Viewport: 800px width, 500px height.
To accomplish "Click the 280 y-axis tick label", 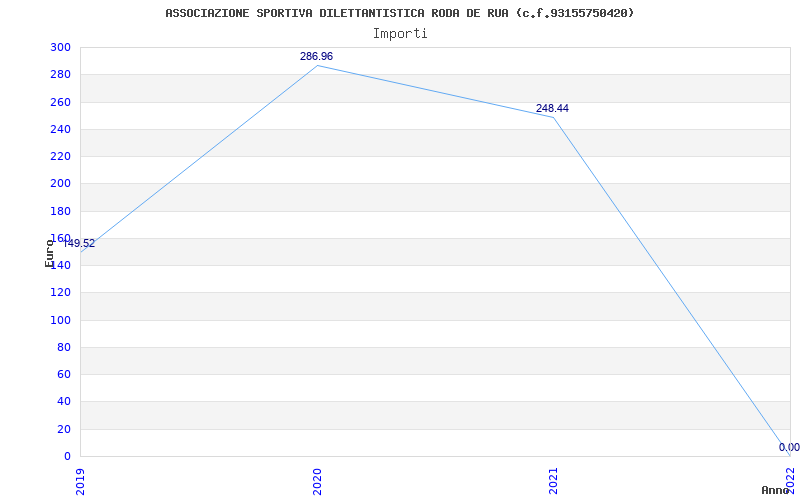I will (60, 74).
